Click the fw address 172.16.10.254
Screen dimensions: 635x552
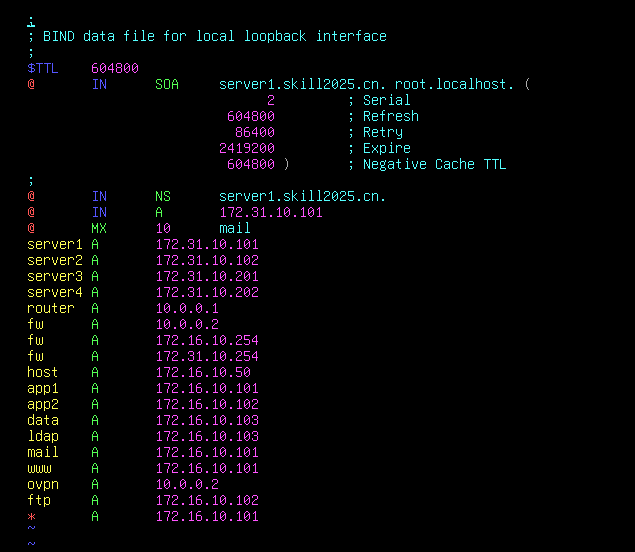[x=207, y=340]
